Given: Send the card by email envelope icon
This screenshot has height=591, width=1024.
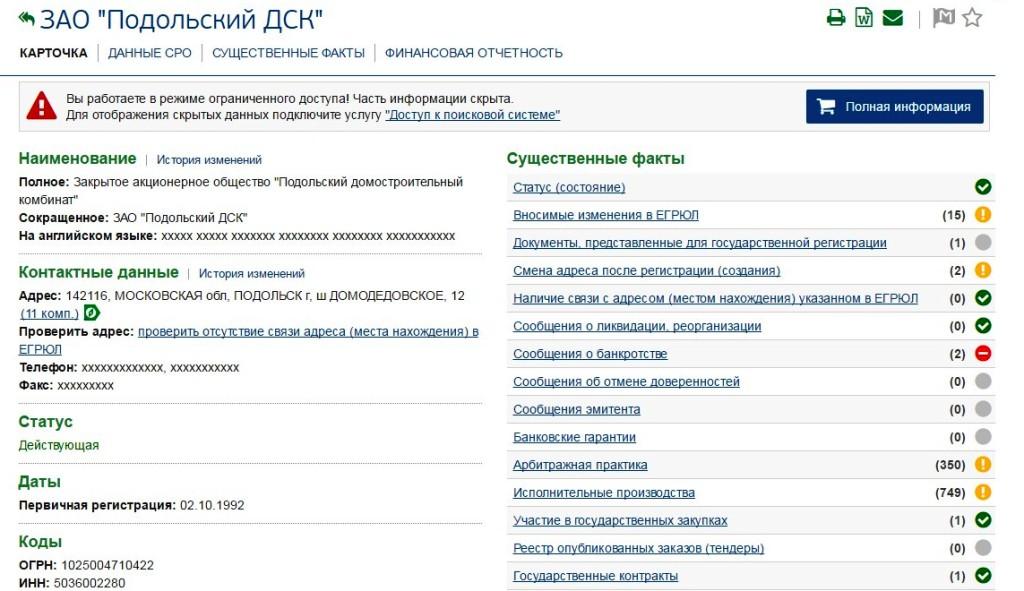Looking at the screenshot, I should click(893, 18).
